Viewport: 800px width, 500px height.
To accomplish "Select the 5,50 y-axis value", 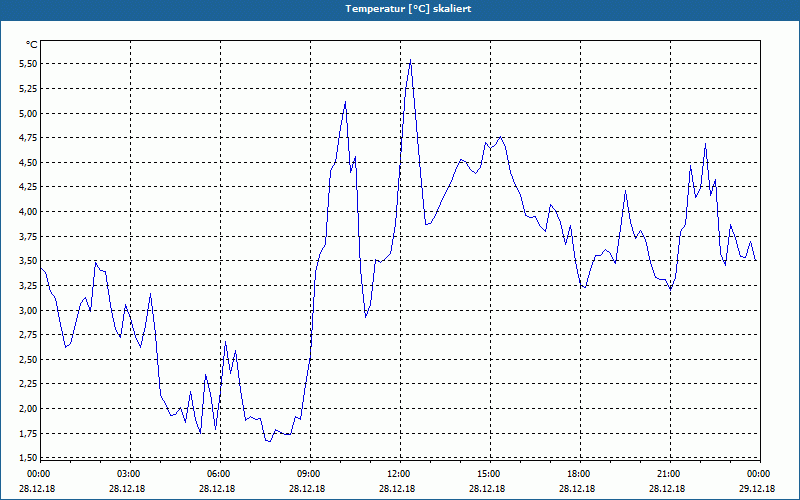I will coord(28,64).
